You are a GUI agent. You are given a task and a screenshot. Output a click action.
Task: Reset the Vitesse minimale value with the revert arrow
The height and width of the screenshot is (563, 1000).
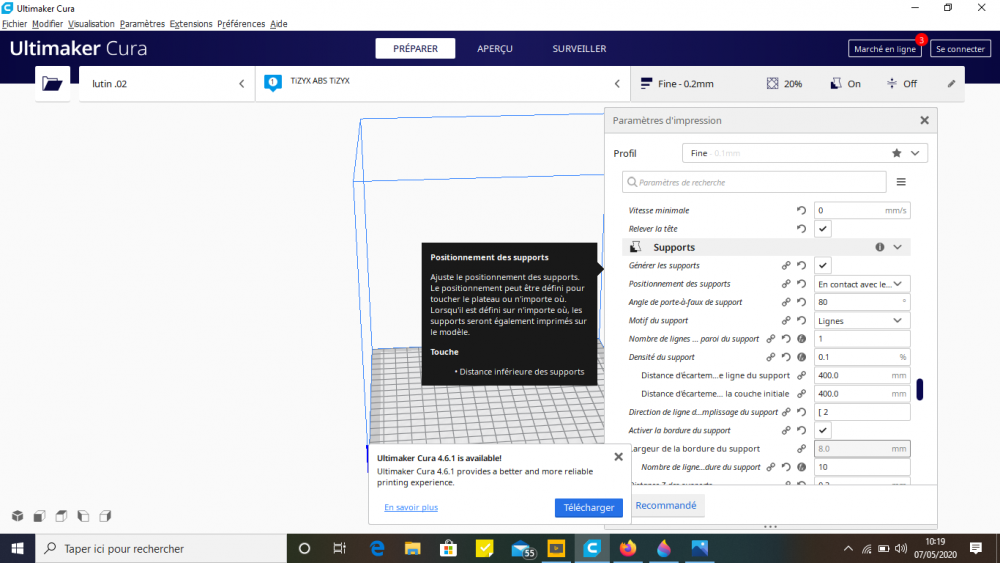[x=802, y=210]
